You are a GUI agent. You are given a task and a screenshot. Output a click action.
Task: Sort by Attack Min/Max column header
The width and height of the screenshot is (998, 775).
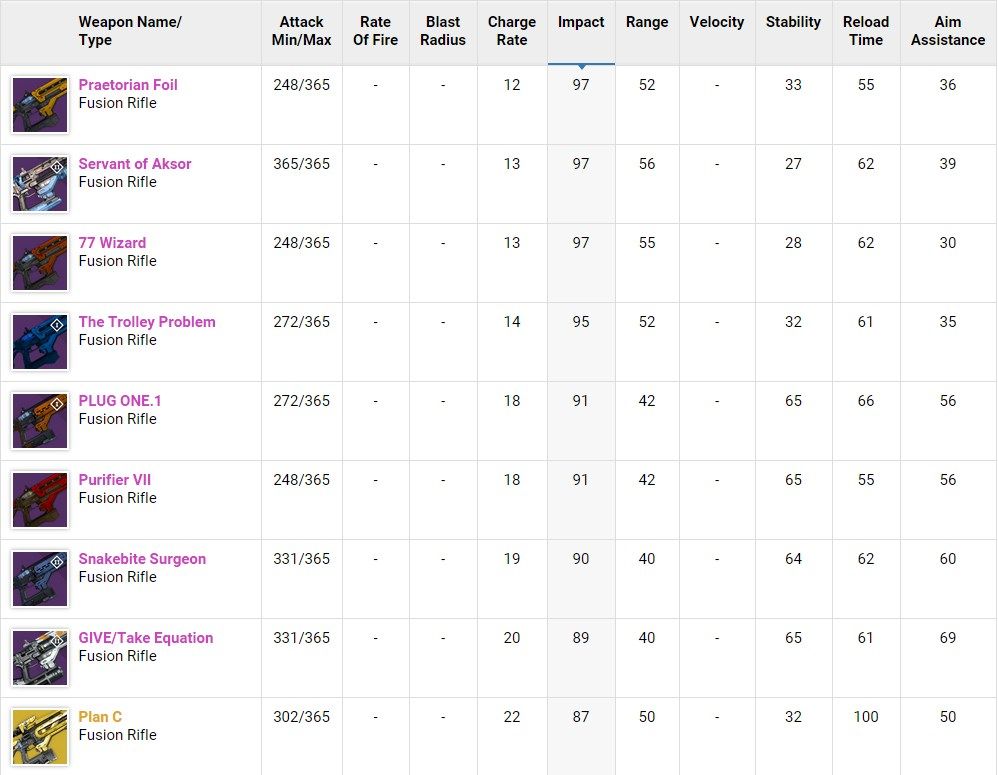coord(301,31)
